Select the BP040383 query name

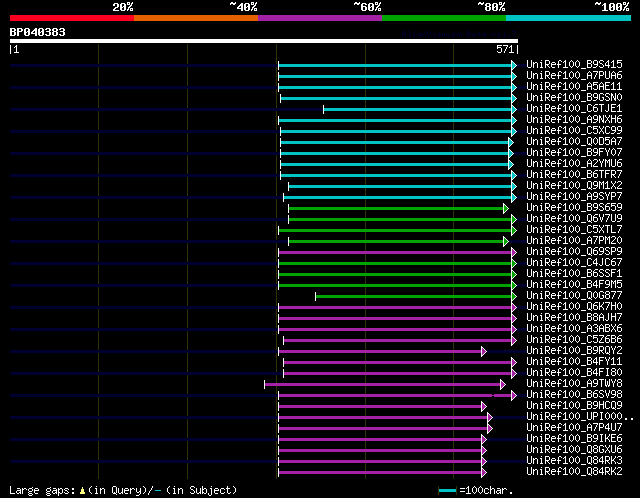pyautogui.click(x=38, y=32)
